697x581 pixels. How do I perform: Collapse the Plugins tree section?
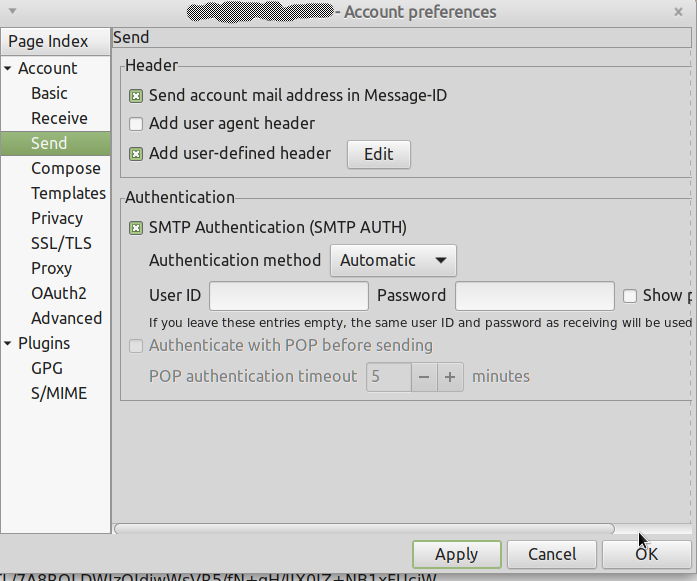9,344
